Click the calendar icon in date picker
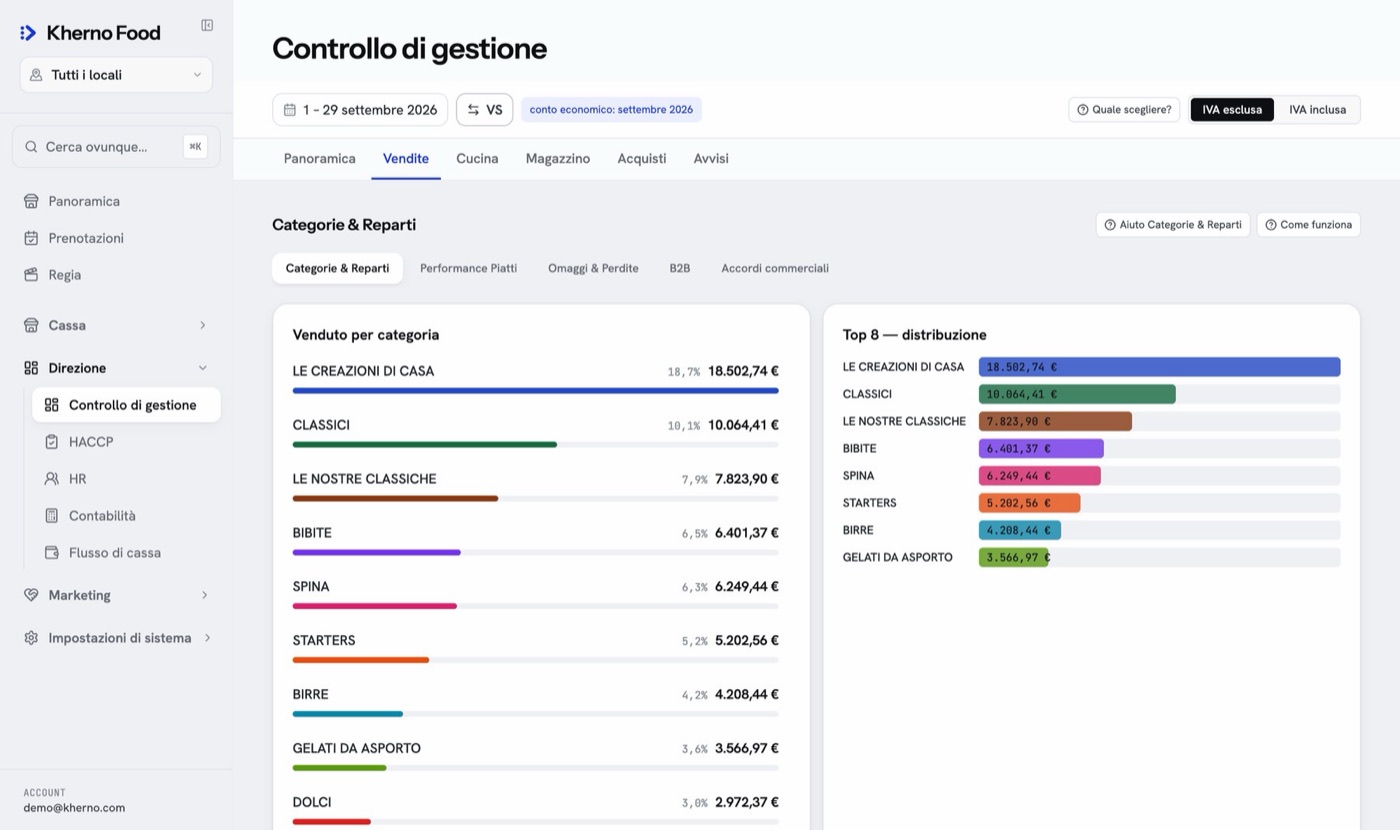Viewport: 1400px width, 830px height. pos(290,110)
